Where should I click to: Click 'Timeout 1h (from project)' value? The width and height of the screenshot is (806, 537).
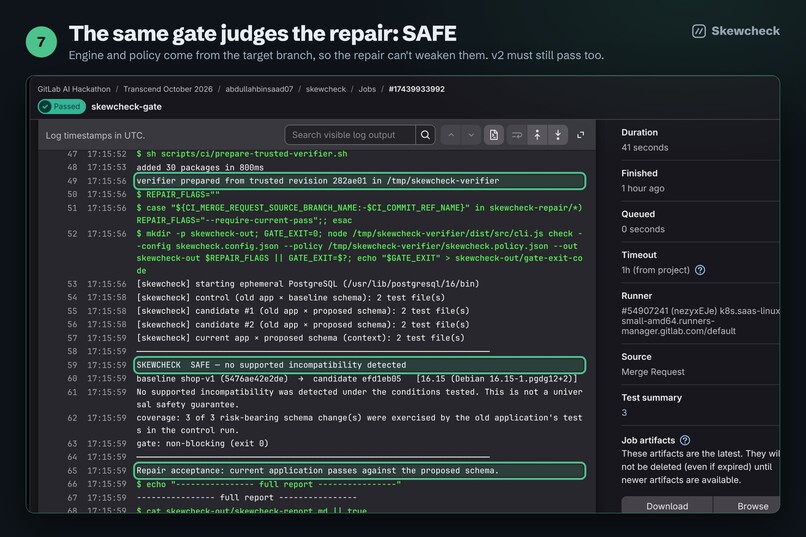pos(655,270)
